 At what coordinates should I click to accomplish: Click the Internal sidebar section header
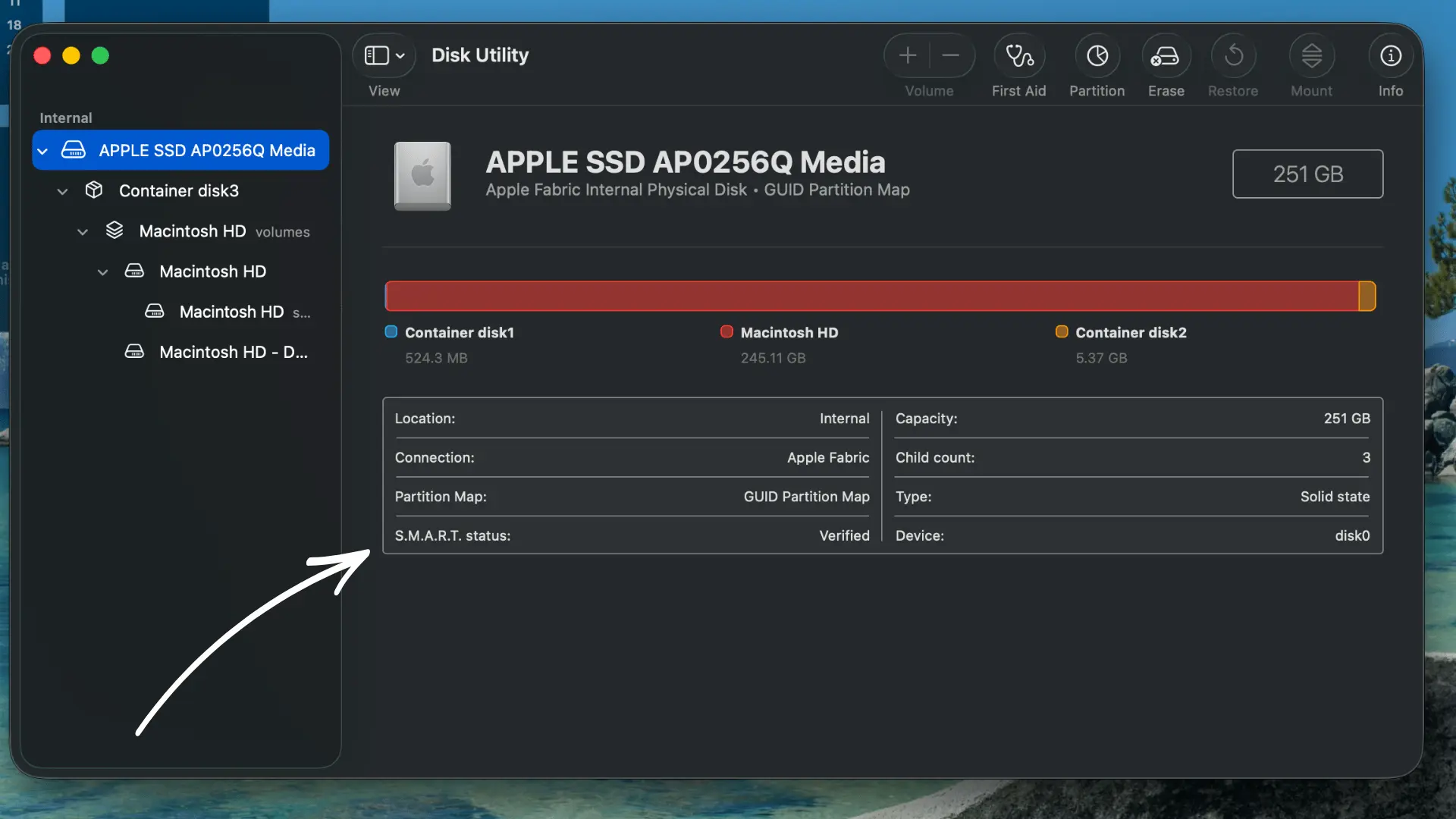coord(66,118)
